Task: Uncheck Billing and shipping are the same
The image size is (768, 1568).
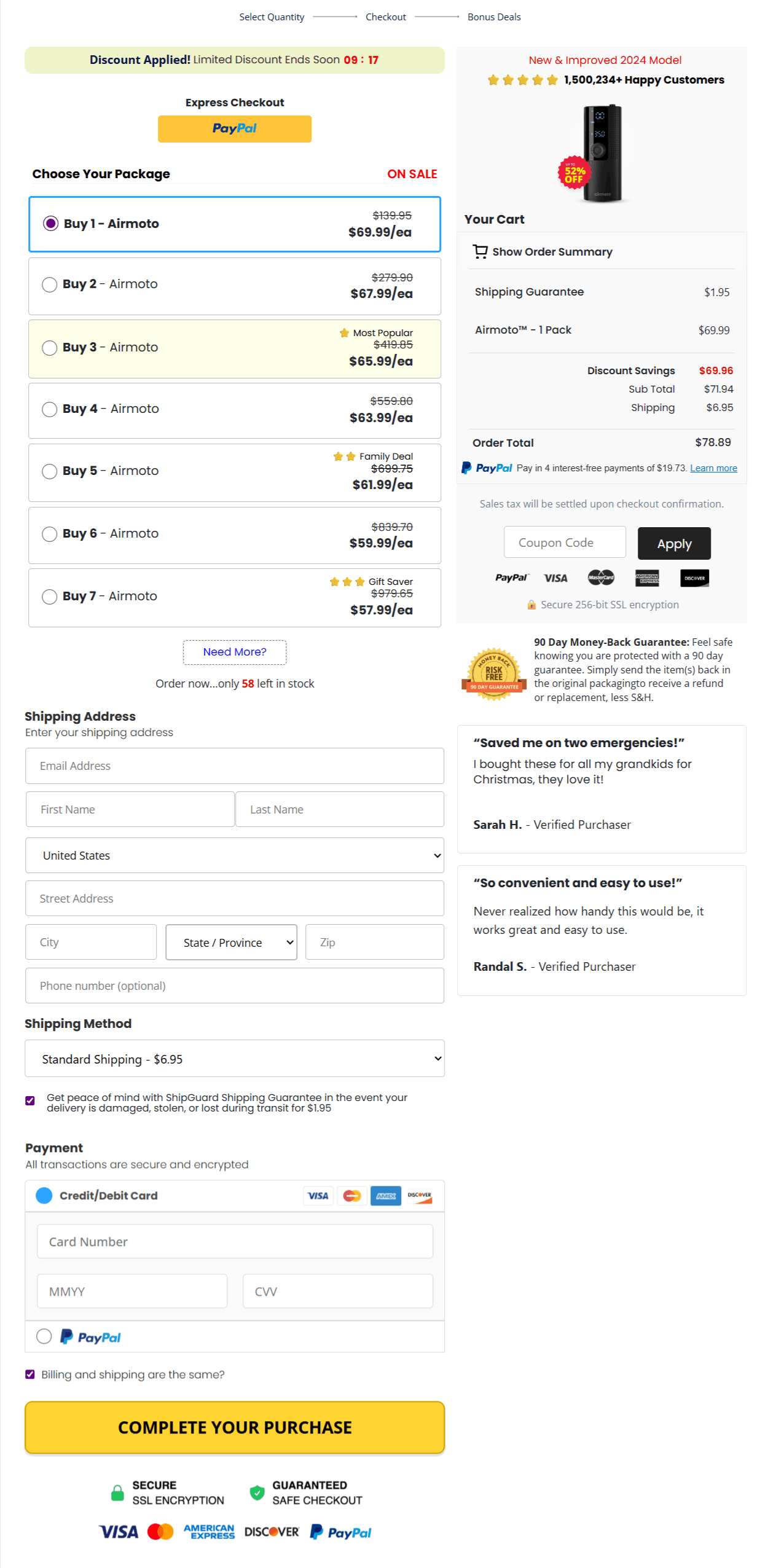Action: [29, 1374]
